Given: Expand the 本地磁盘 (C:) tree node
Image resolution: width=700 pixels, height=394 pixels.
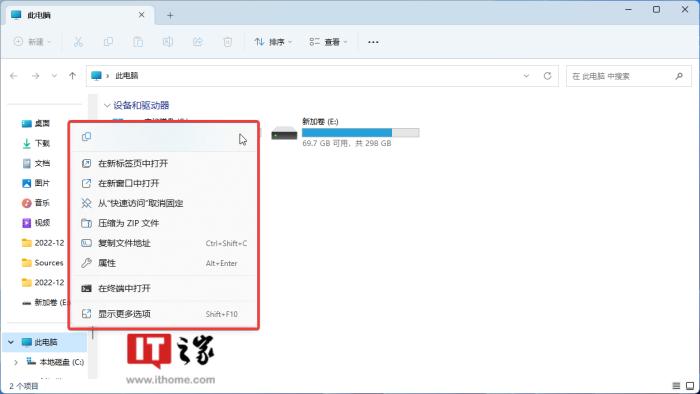Looking at the screenshot, I should pyautogui.click(x=16, y=362).
